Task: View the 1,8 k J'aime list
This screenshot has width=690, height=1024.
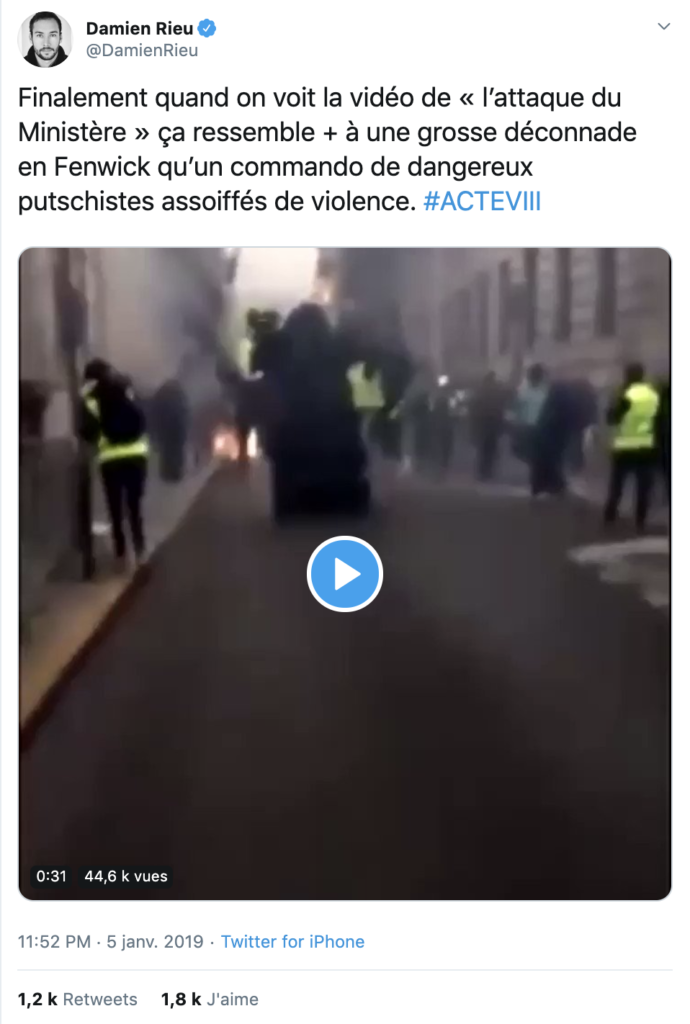Action: 210,999
